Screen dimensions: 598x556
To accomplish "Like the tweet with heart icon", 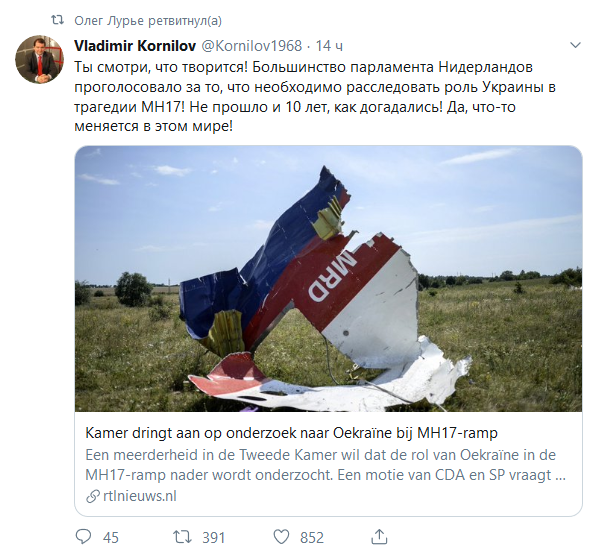I will (x=281, y=537).
